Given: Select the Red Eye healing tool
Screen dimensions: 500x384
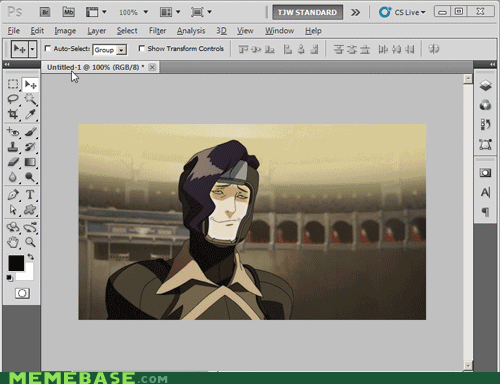Looking at the screenshot, I should (x=13, y=132).
